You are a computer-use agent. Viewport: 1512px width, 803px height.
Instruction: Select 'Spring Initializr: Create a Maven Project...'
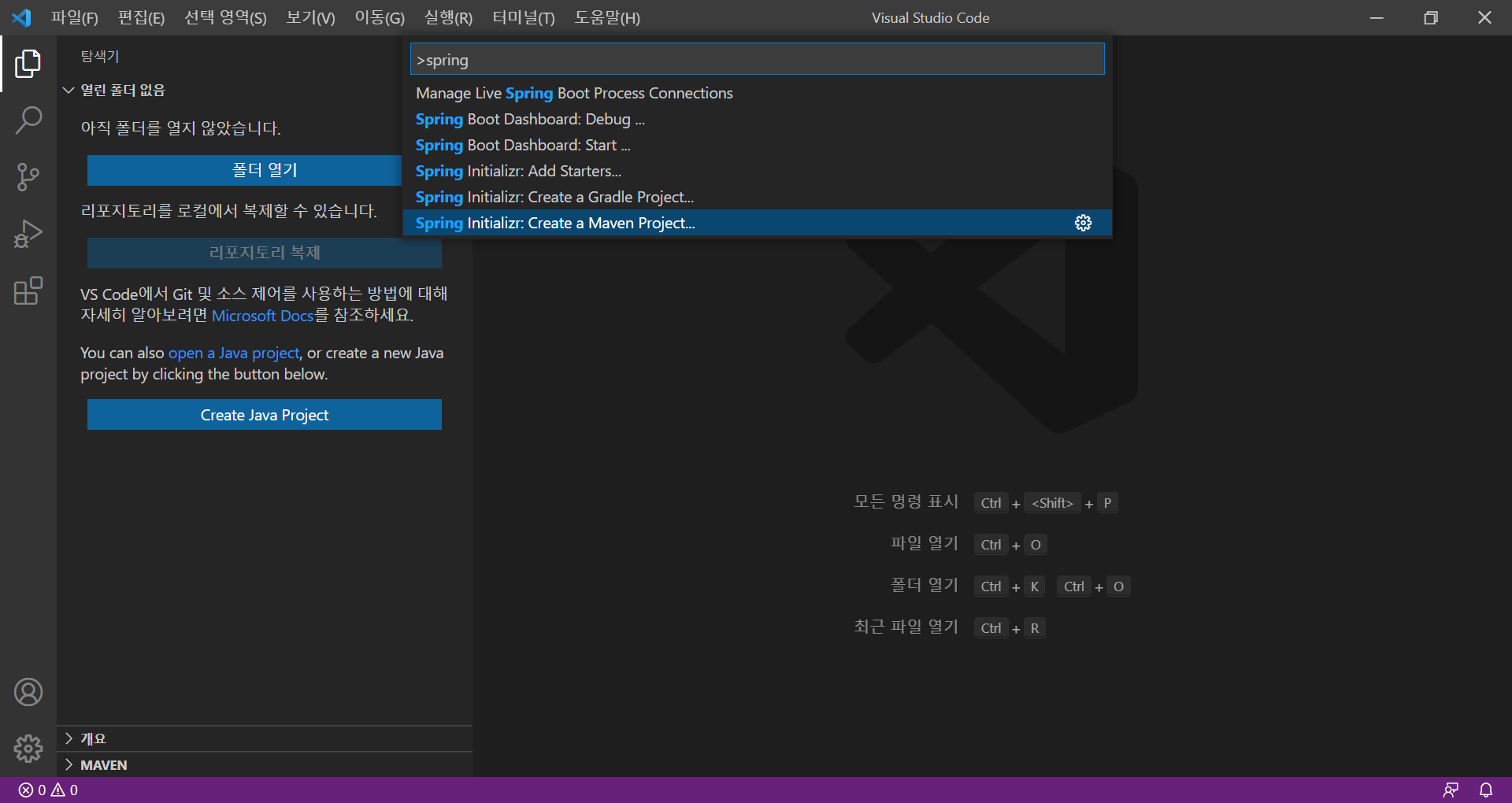pos(758,223)
